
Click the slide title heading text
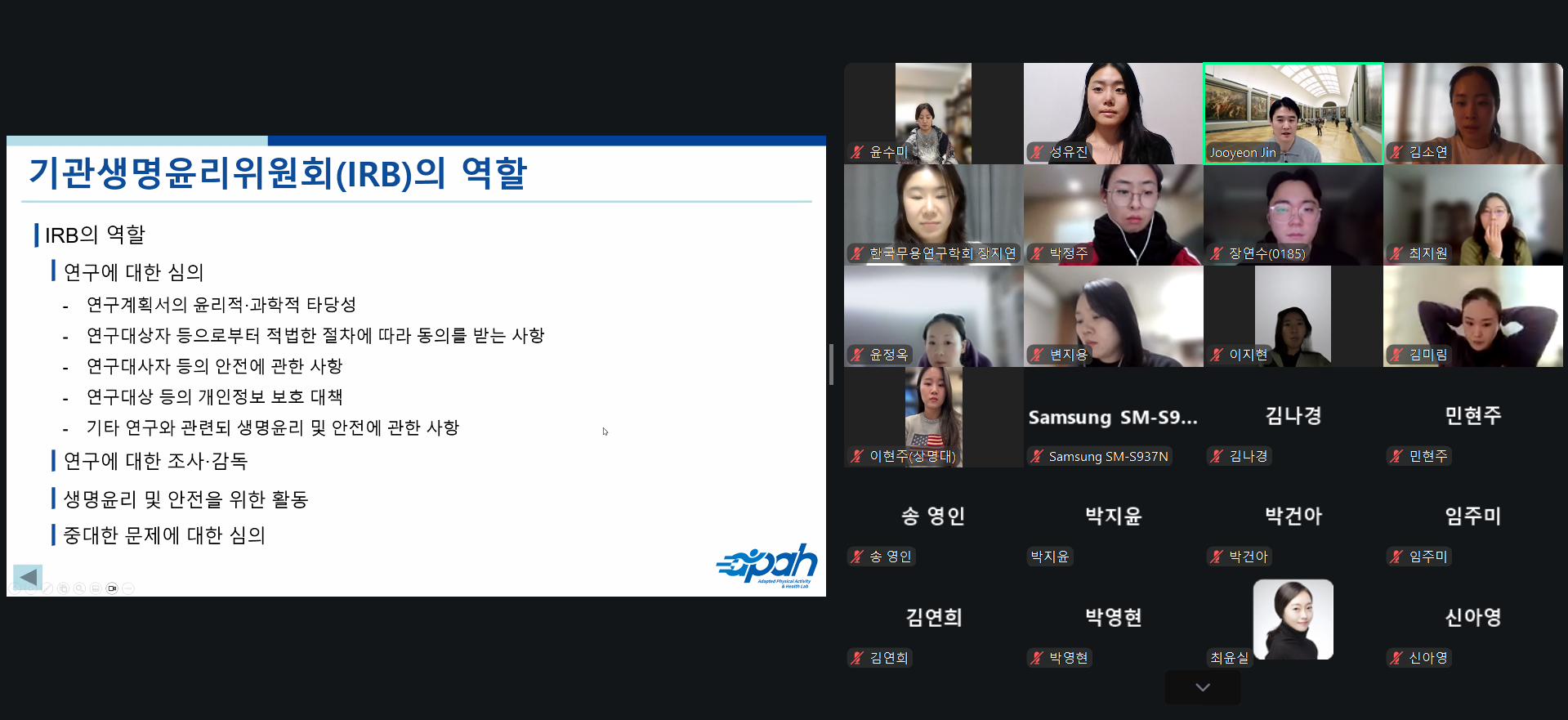[x=278, y=173]
